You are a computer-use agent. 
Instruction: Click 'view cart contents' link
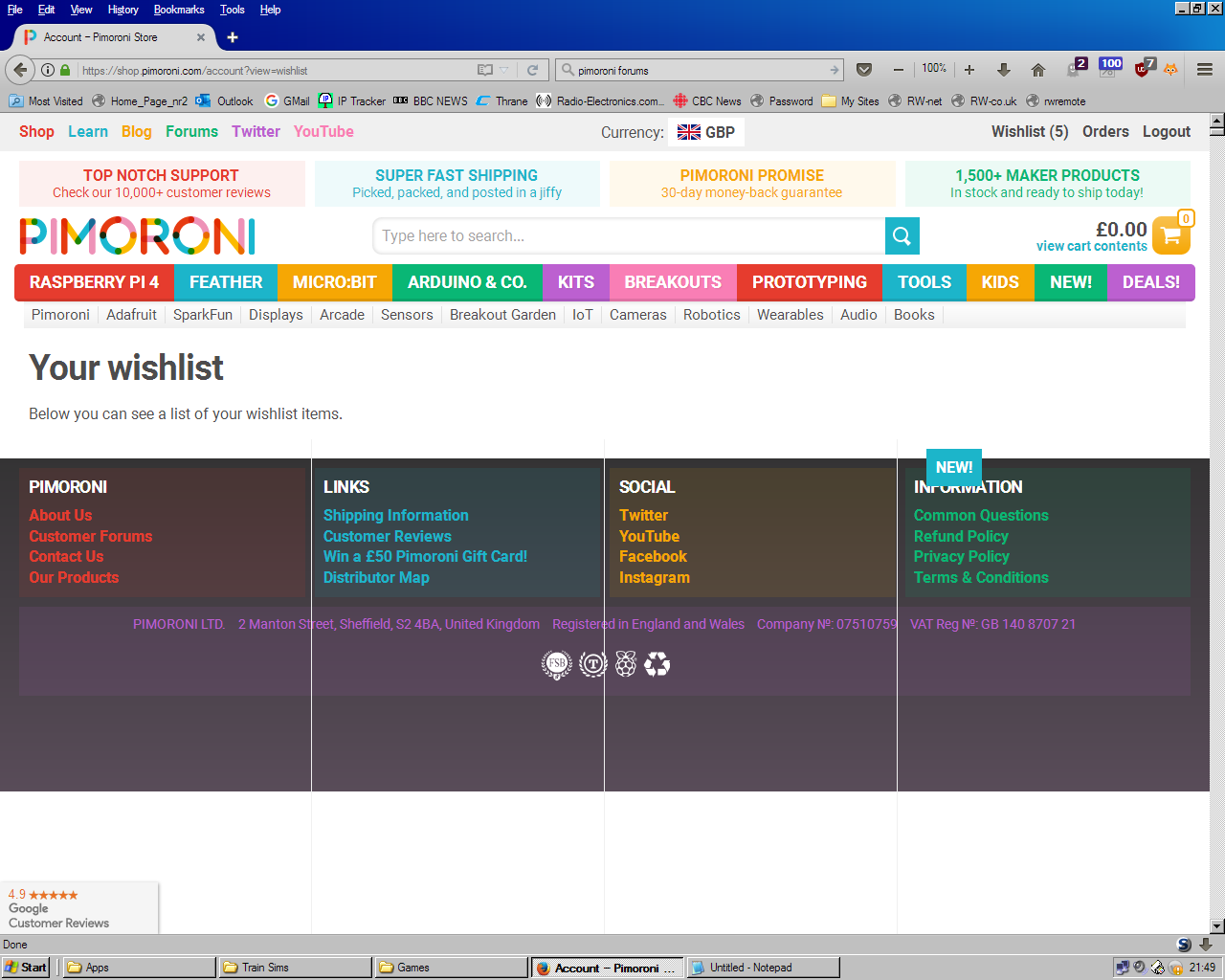(x=1092, y=246)
